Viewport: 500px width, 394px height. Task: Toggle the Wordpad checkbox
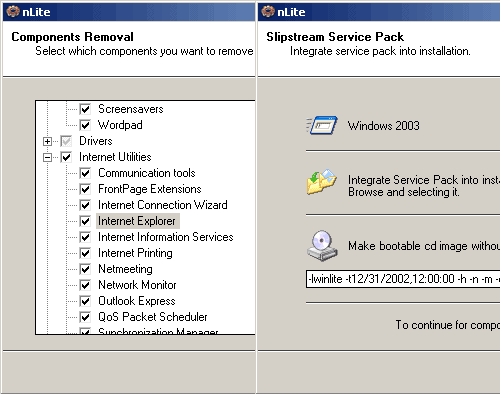pos(85,125)
